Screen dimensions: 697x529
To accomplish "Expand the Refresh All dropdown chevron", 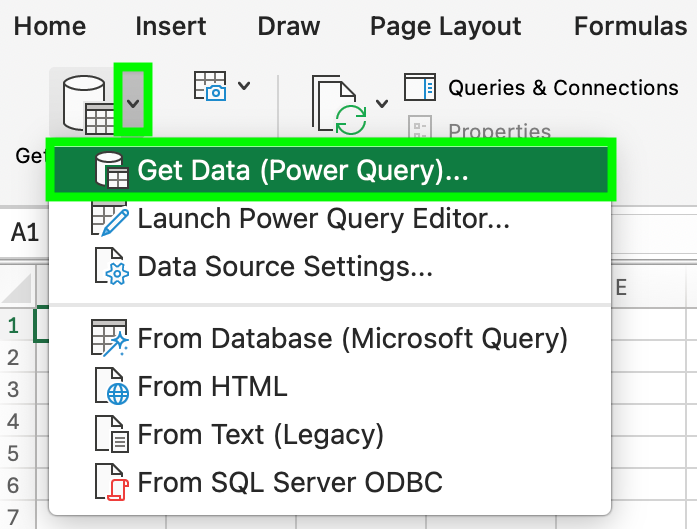I will point(382,104).
